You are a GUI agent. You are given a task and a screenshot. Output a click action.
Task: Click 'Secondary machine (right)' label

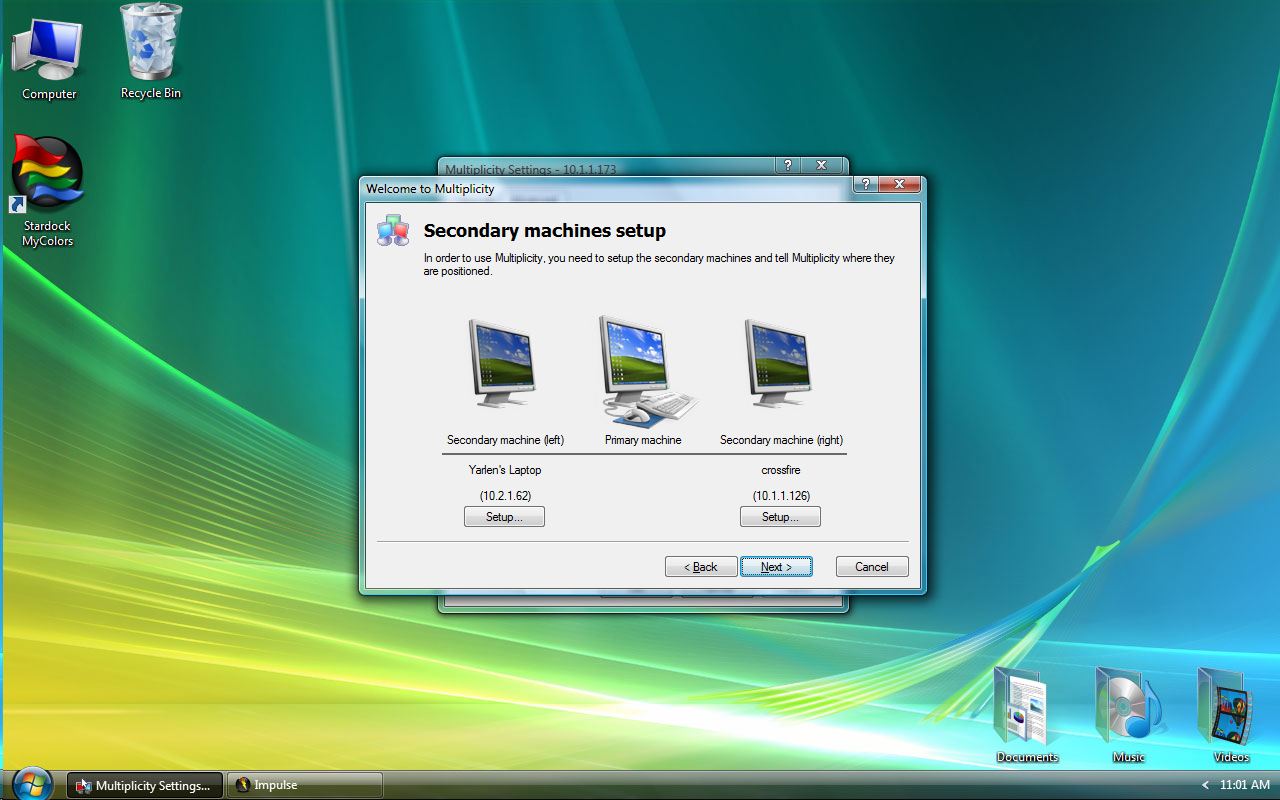coord(781,440)
